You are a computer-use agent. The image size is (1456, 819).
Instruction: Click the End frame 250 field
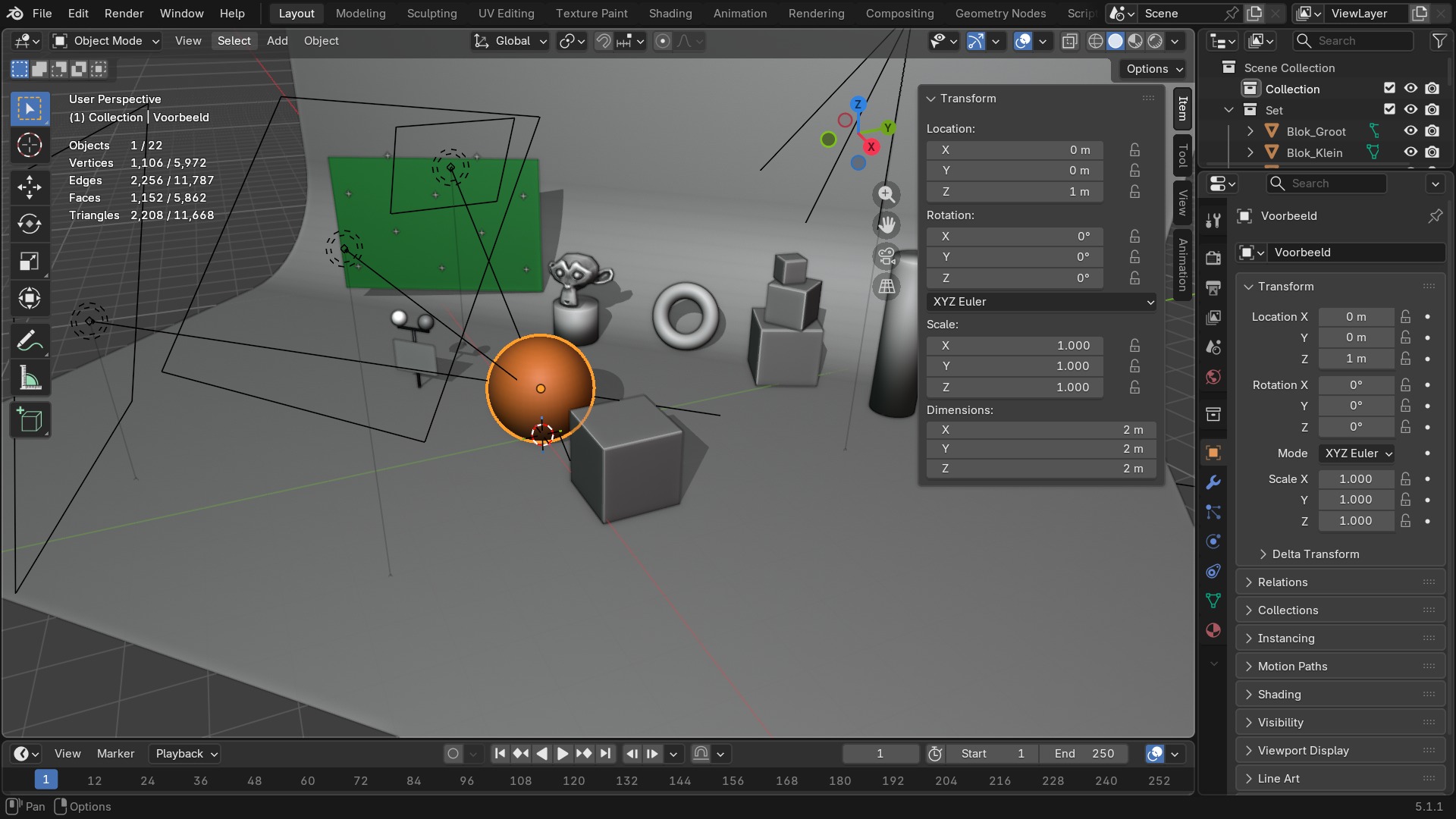(x=1084, y=754)
